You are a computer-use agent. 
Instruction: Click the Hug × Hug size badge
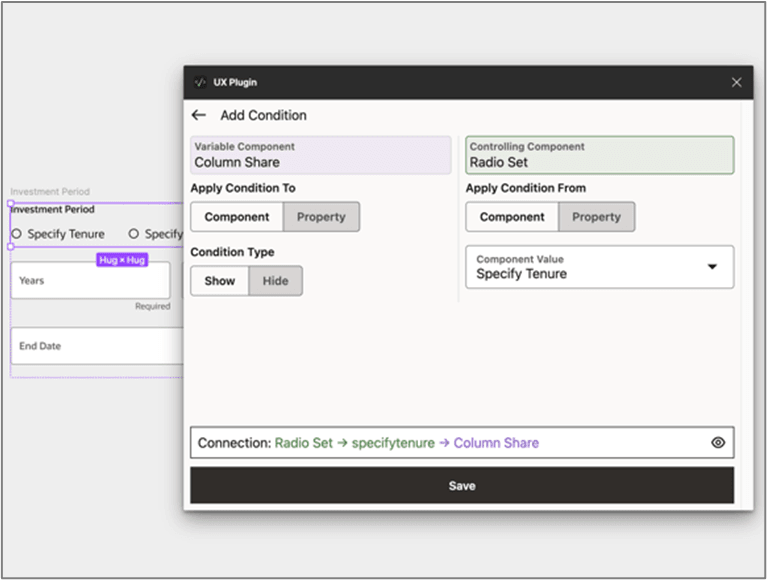[122, 260]
